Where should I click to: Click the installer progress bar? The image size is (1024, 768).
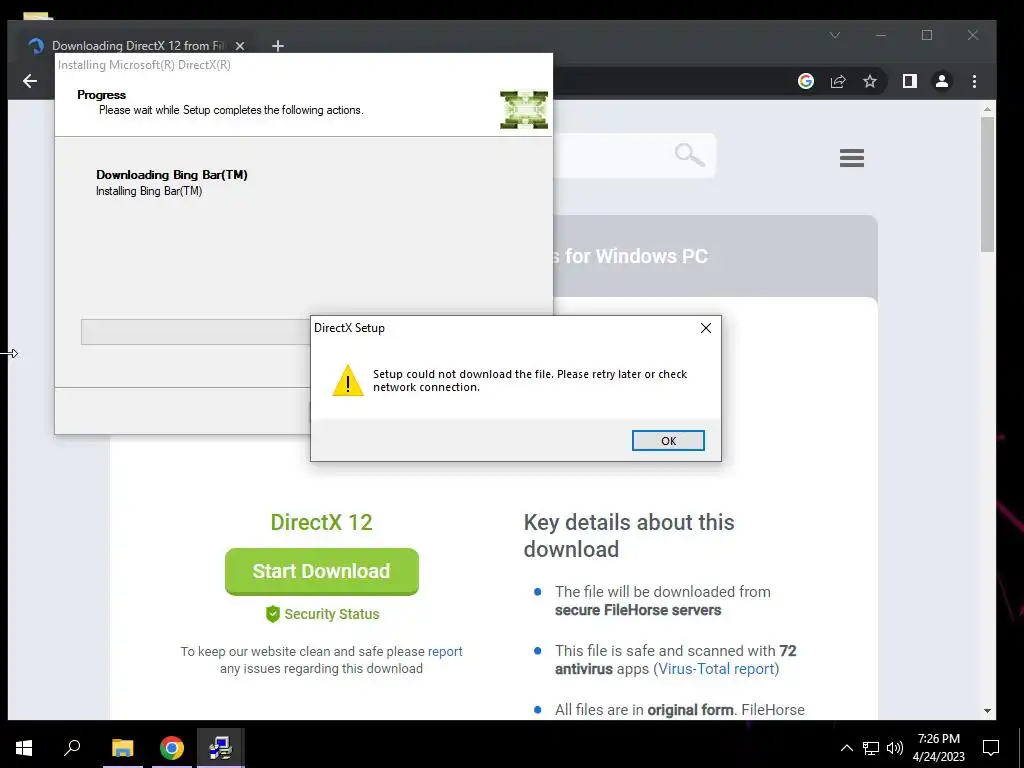point(196,332)
